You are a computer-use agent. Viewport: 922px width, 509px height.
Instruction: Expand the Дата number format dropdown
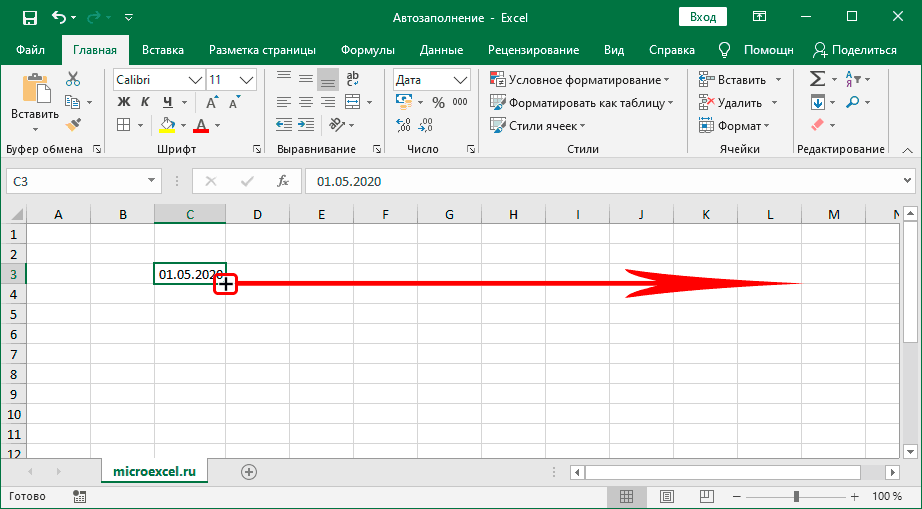click(x=460, y=80)
